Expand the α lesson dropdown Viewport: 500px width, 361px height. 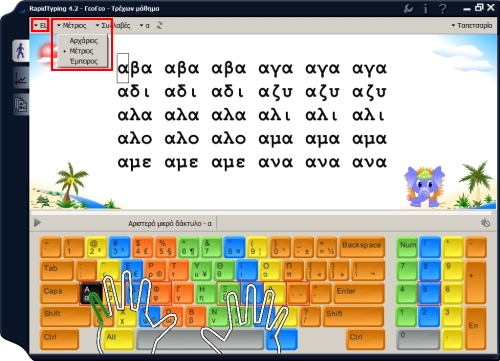[x=145, y=25]
